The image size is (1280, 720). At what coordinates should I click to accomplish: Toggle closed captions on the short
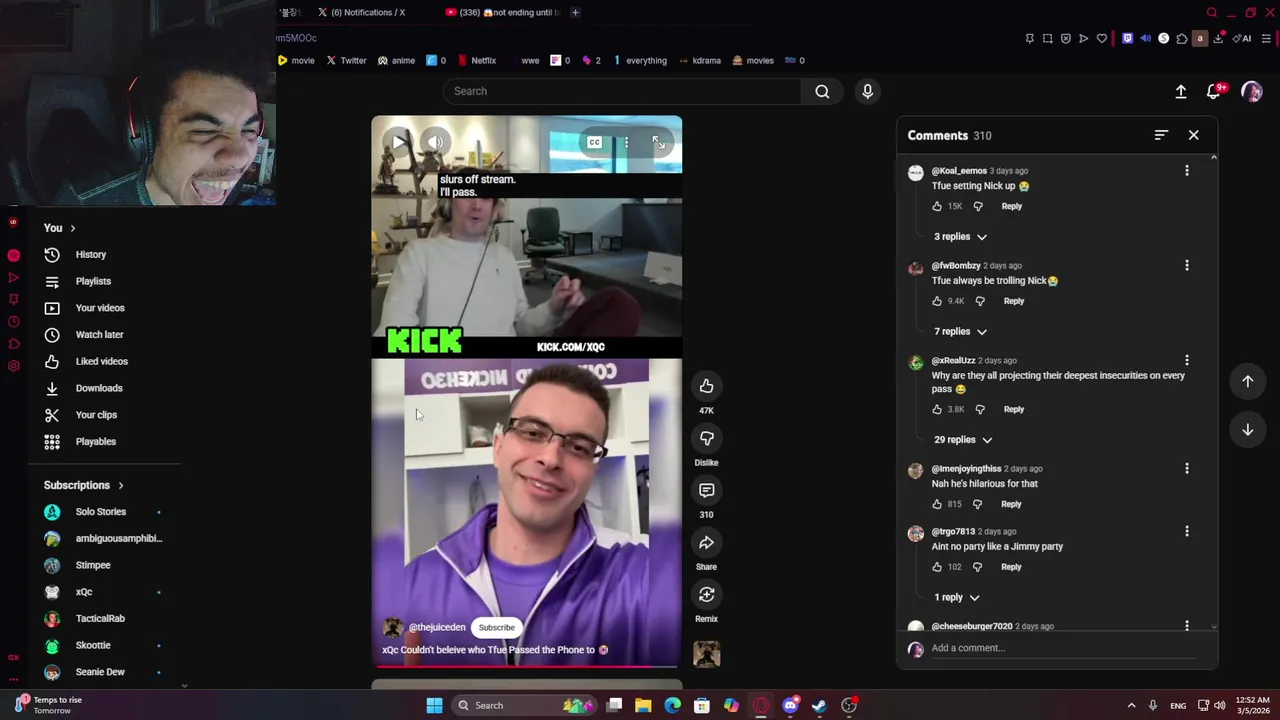[594, 143]
